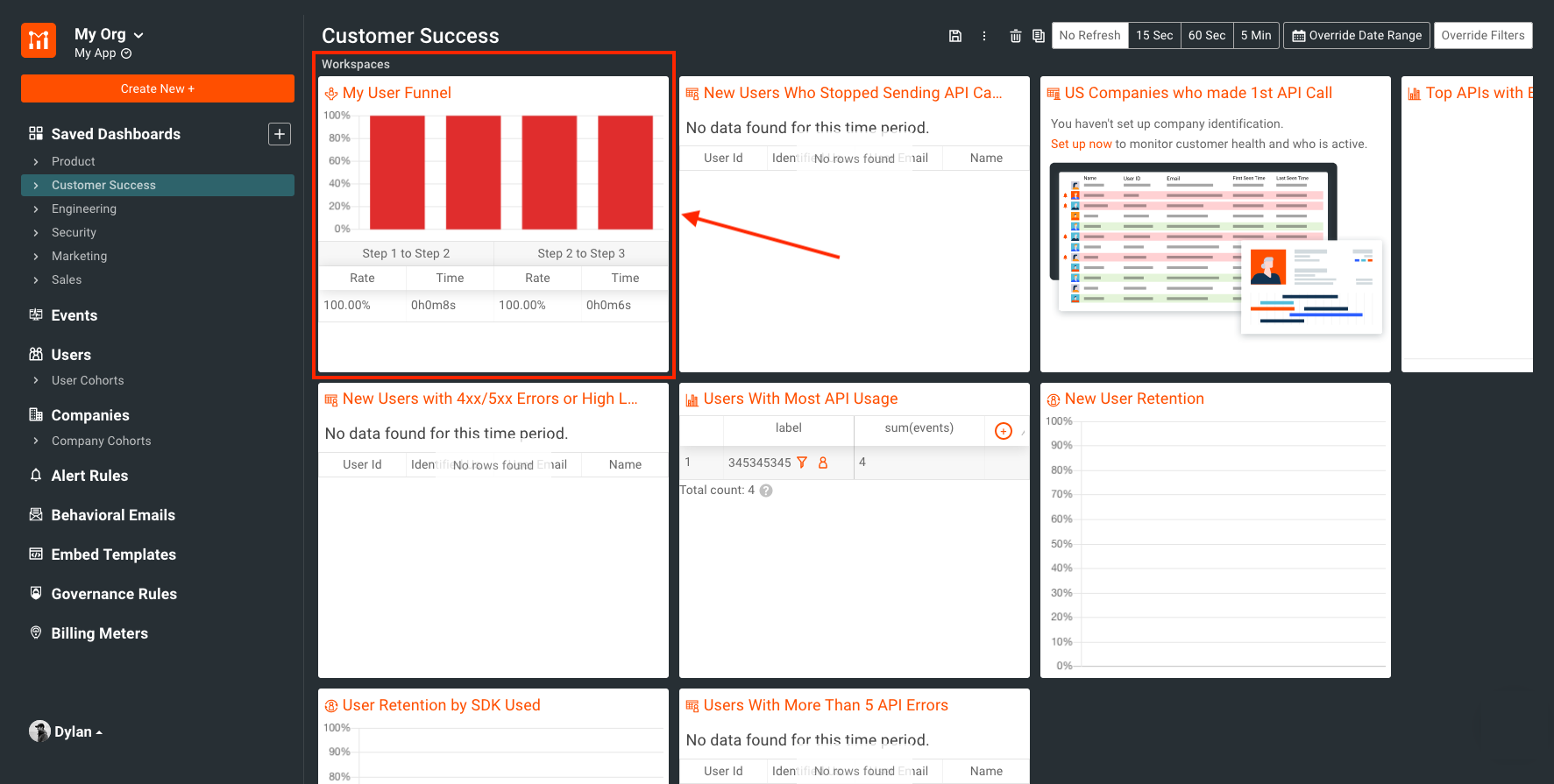Viewport: 1554px width, 784px height.
Task: Click the Companies sidebar icon
Action: [x=36, y=414]
